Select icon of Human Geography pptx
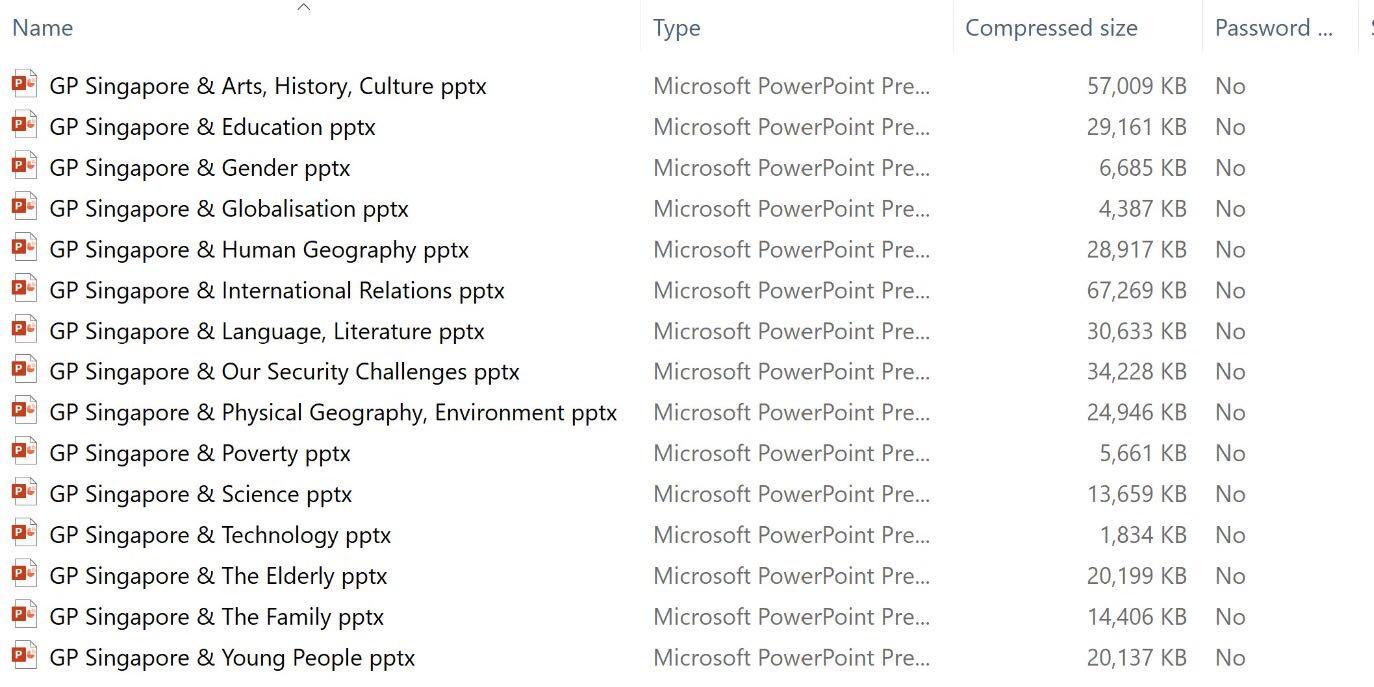 (24, 248)
